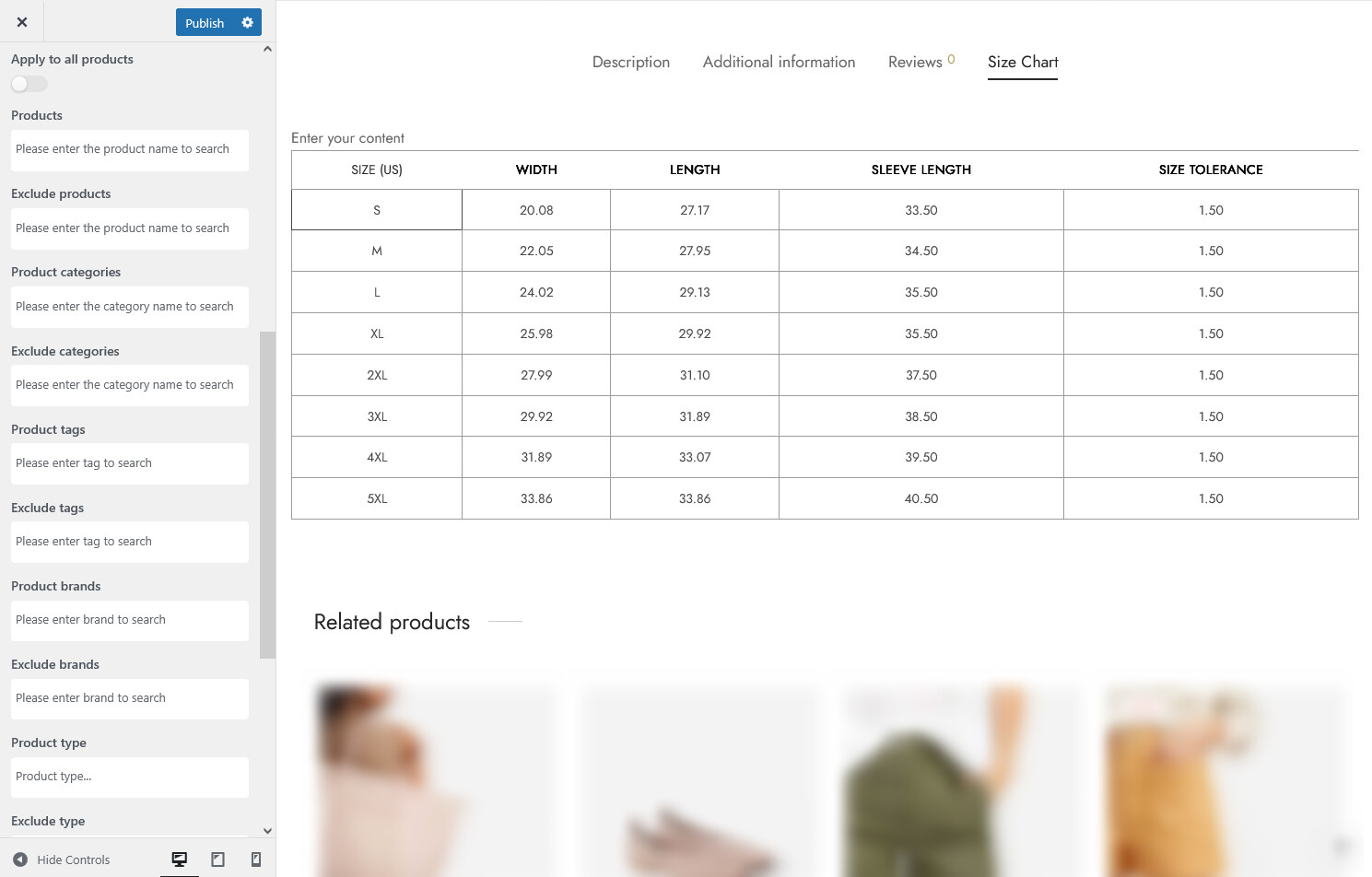
Task: Focus the Product tags search field
Action: 130,463
